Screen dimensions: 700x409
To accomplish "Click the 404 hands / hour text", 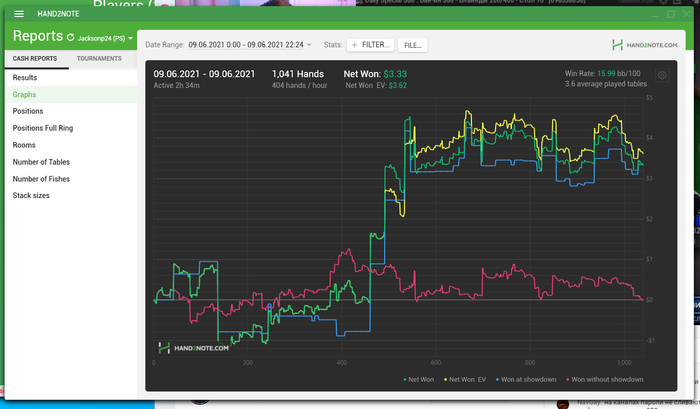I will [x=299, y=86].
